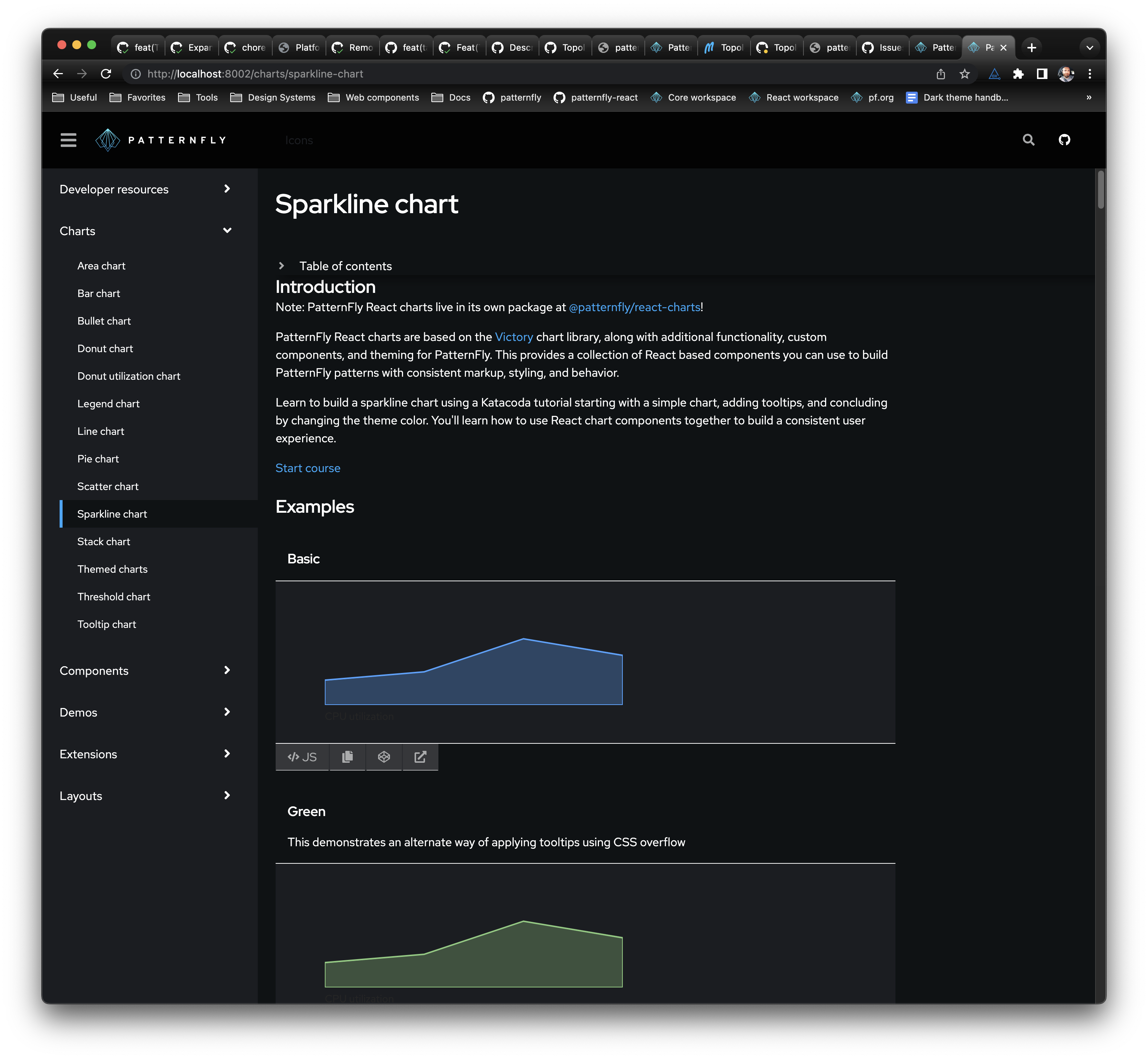Click the search magnifier icon in header
1148x1059 pixels.
coord(1028,140)
